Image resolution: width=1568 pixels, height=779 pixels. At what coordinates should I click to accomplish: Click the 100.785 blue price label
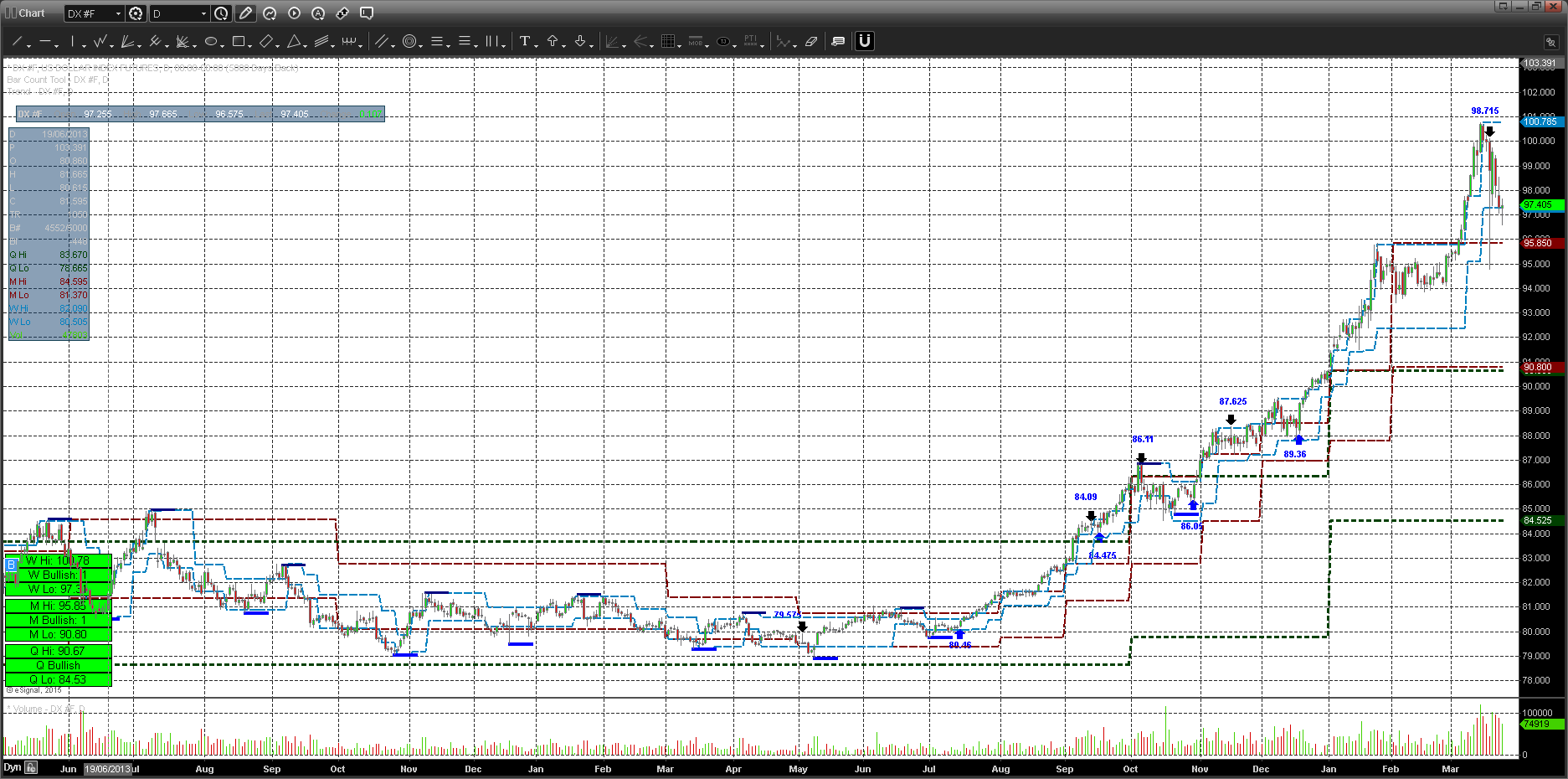coord(1540,122)
